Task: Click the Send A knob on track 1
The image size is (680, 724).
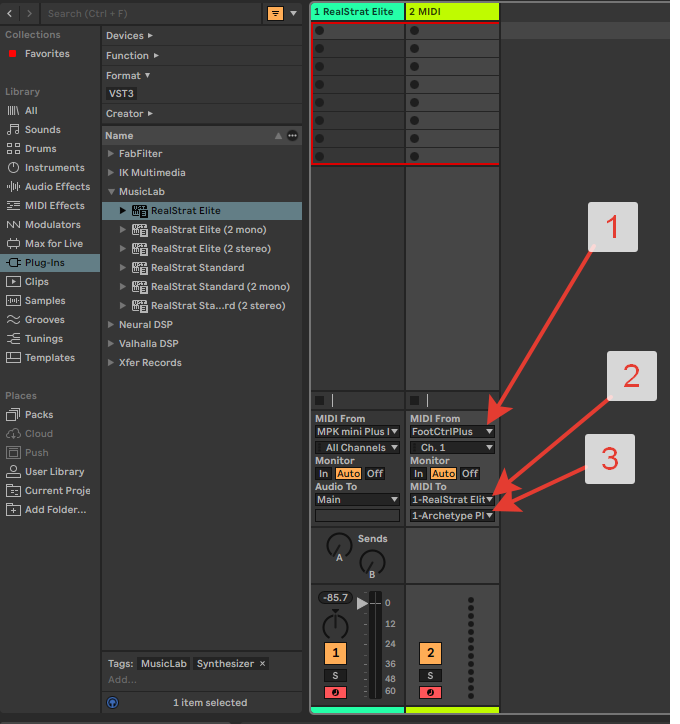Action: tap(339, 546)
